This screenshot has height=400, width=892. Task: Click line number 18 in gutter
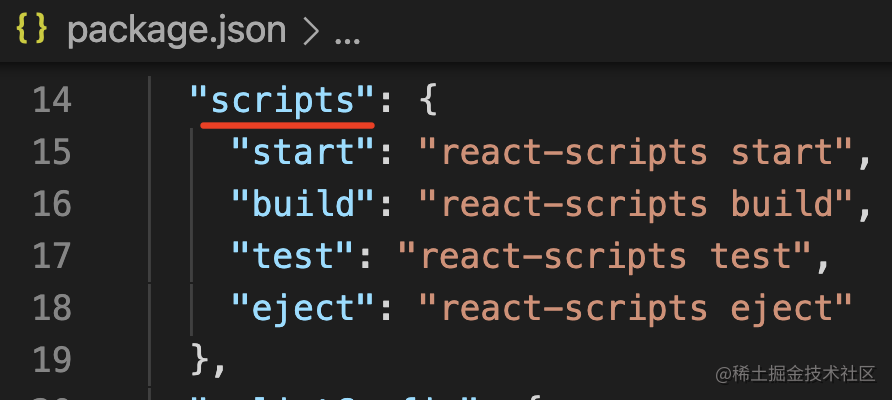pyautogui.click(x=51, y=307)
